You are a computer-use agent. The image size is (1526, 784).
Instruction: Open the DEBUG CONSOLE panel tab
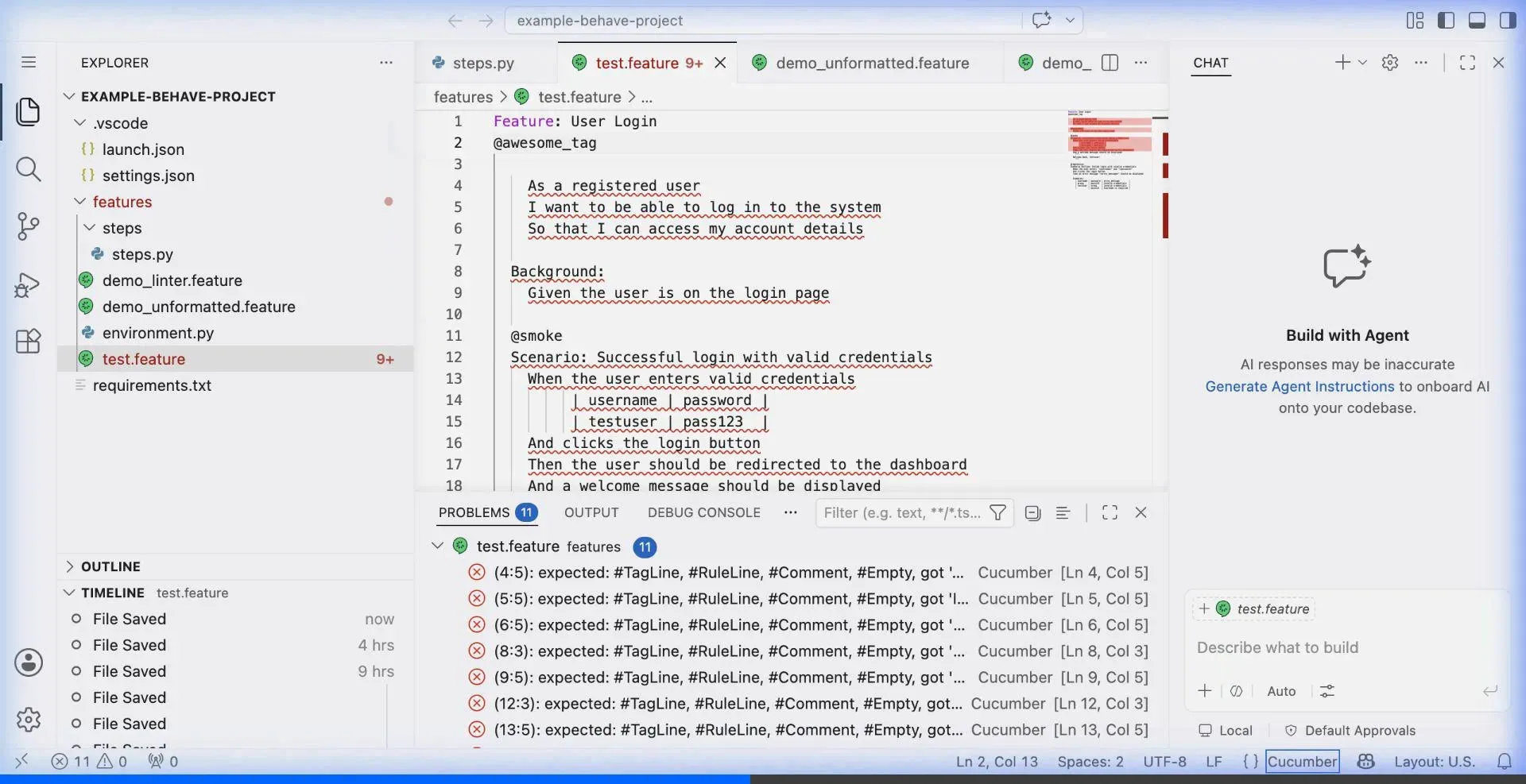[704, 513]
